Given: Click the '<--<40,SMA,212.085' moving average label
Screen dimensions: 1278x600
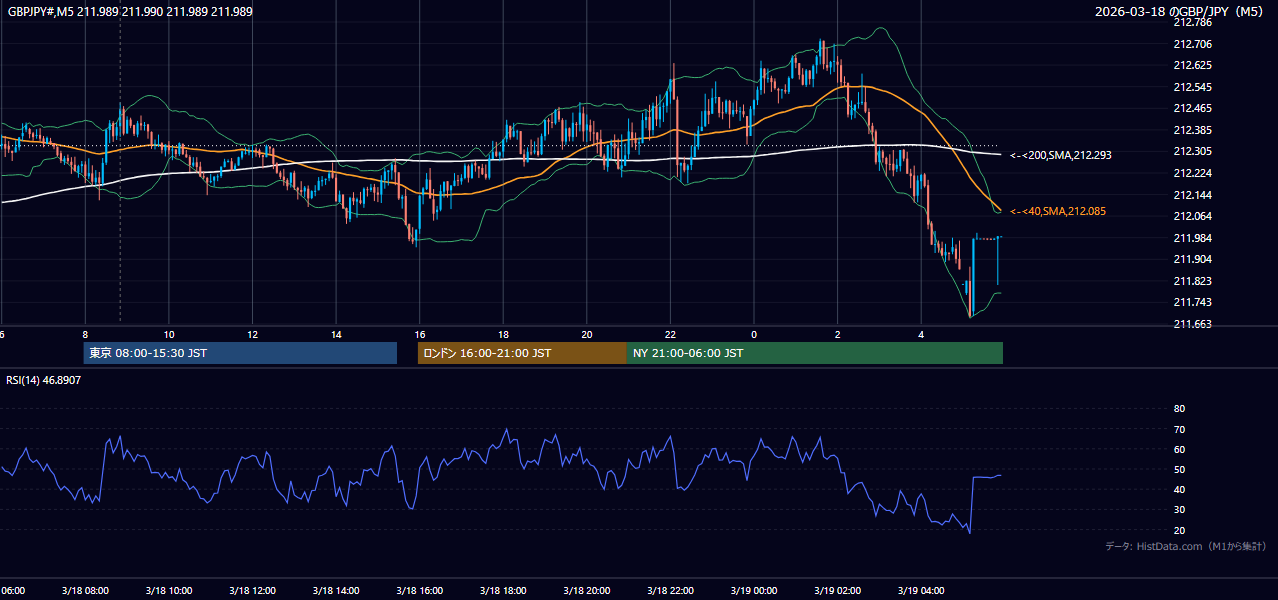Looking at the screenshot, I should [x=1057, y=211].
